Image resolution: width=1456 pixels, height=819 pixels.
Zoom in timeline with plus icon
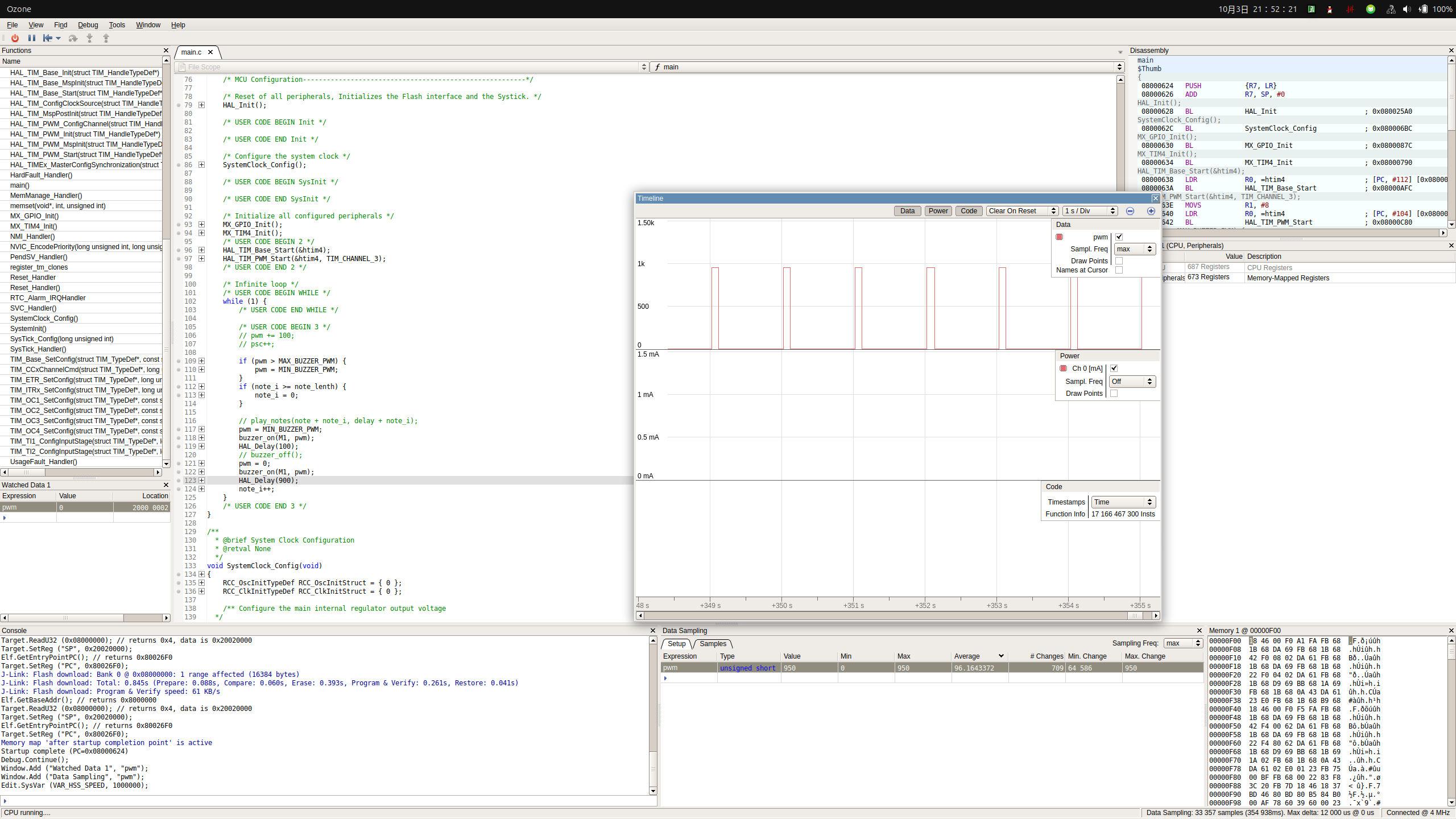(1151, 211)
